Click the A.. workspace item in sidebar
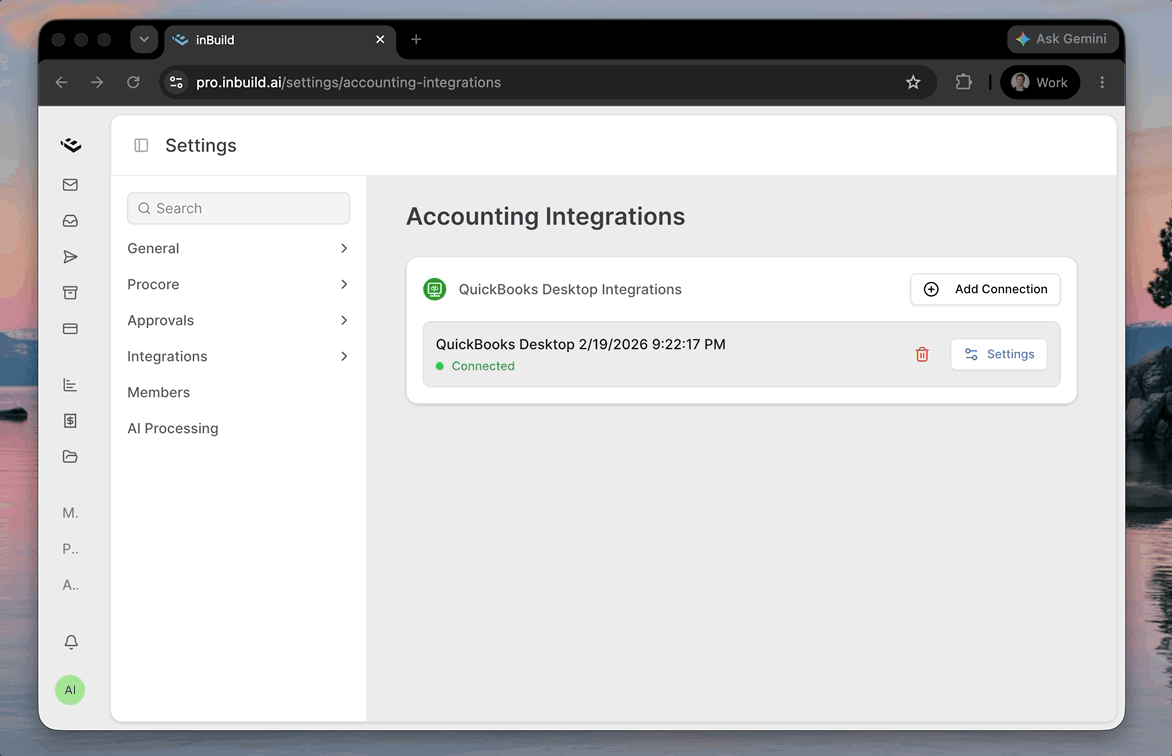The width and height of the screenshot is (1172, 756). [70, 585]
